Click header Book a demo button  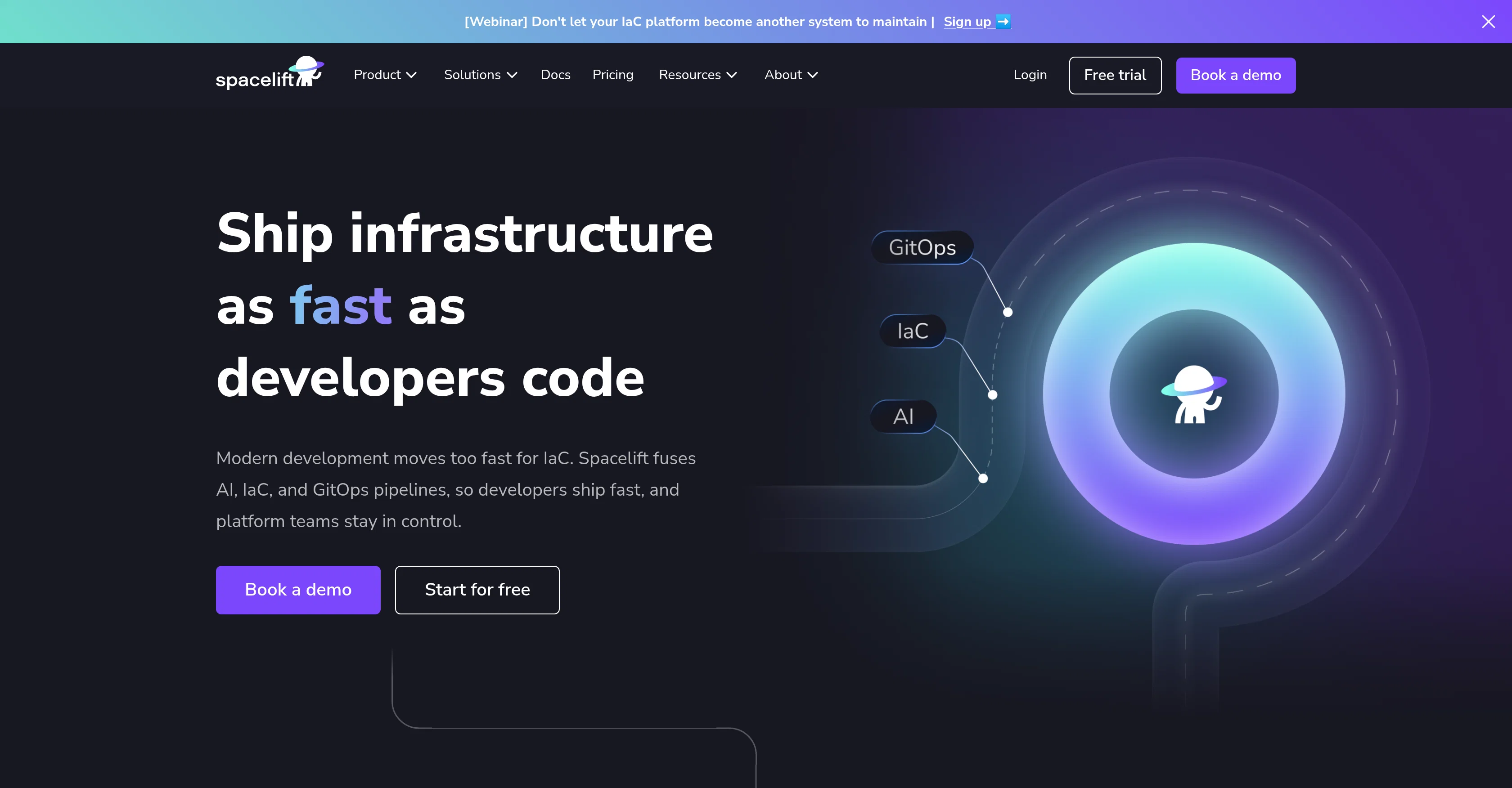click(1236, 75)
